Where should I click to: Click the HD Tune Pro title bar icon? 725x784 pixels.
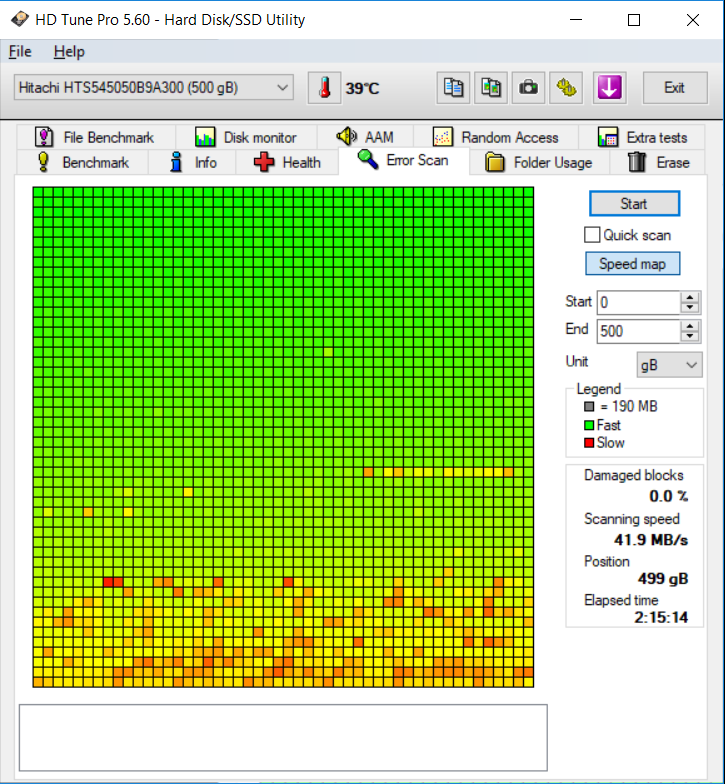20,20
